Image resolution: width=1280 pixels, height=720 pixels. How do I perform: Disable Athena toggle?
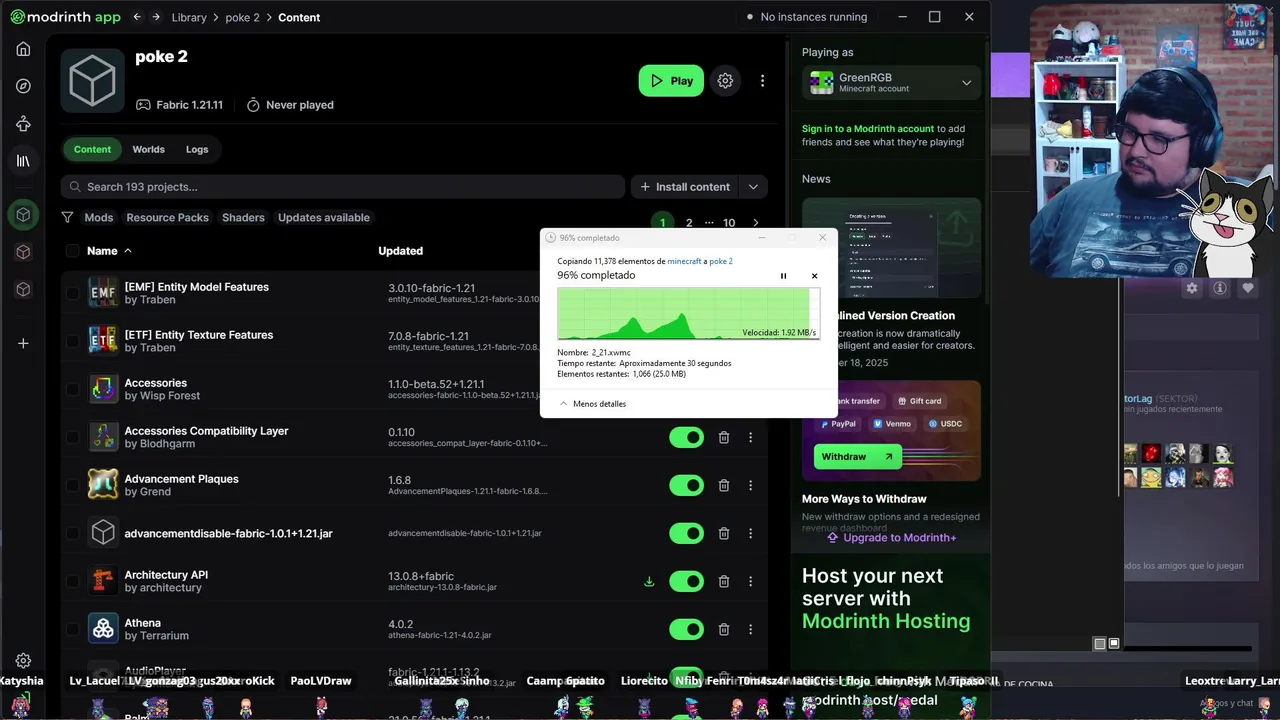click(x=686, y=629)
